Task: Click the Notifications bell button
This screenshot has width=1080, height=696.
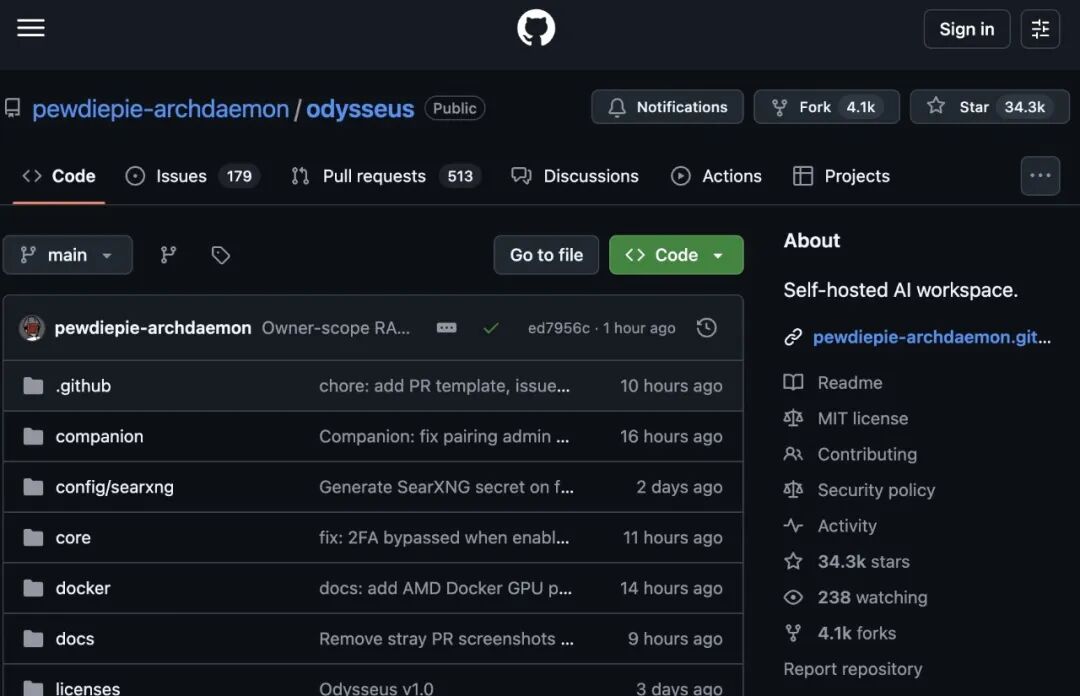Action: (667, 107)
